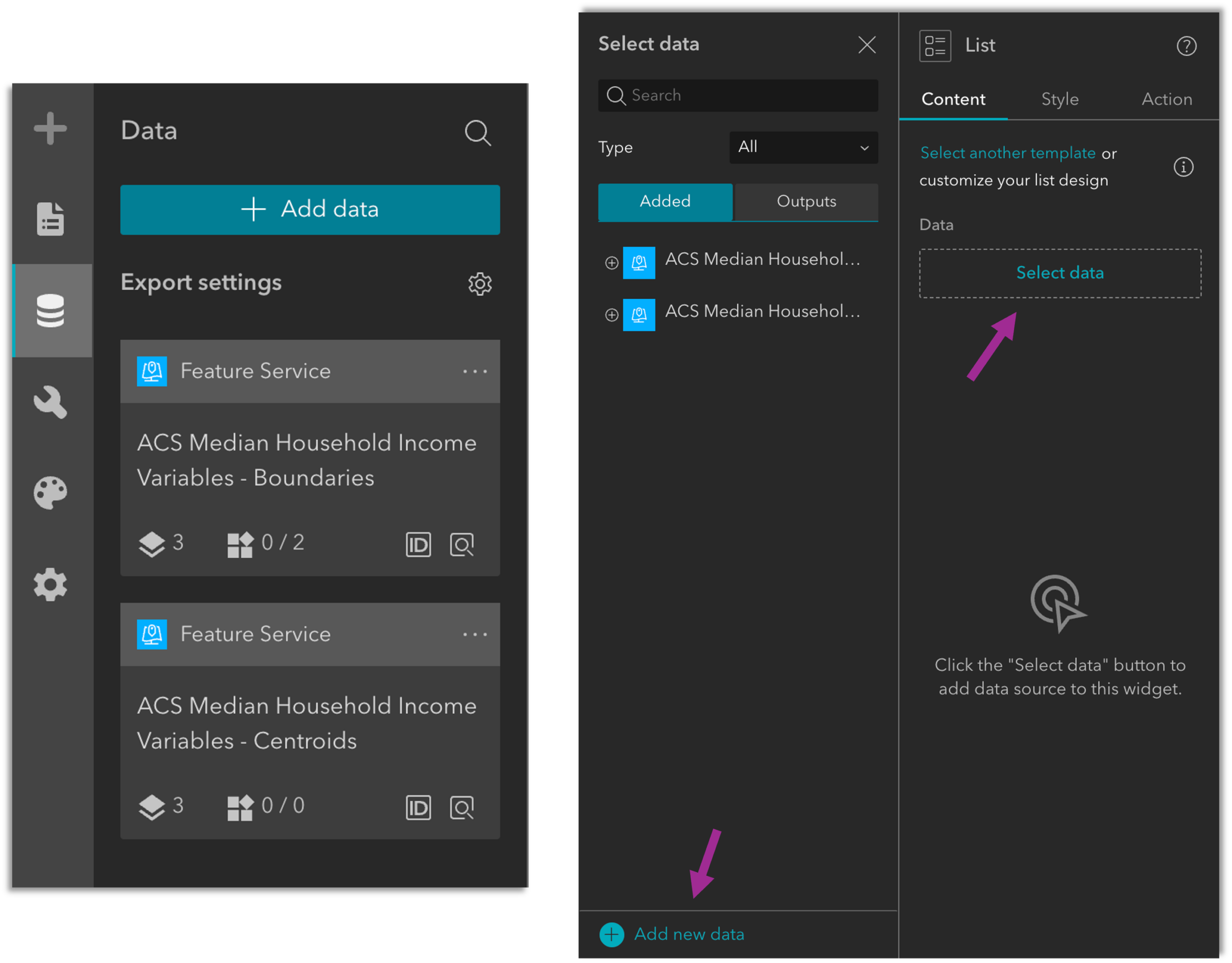Screen dimensions: 1232x963
Task: Open the Data panel from the left sidebar
Action: pos(51,310)
